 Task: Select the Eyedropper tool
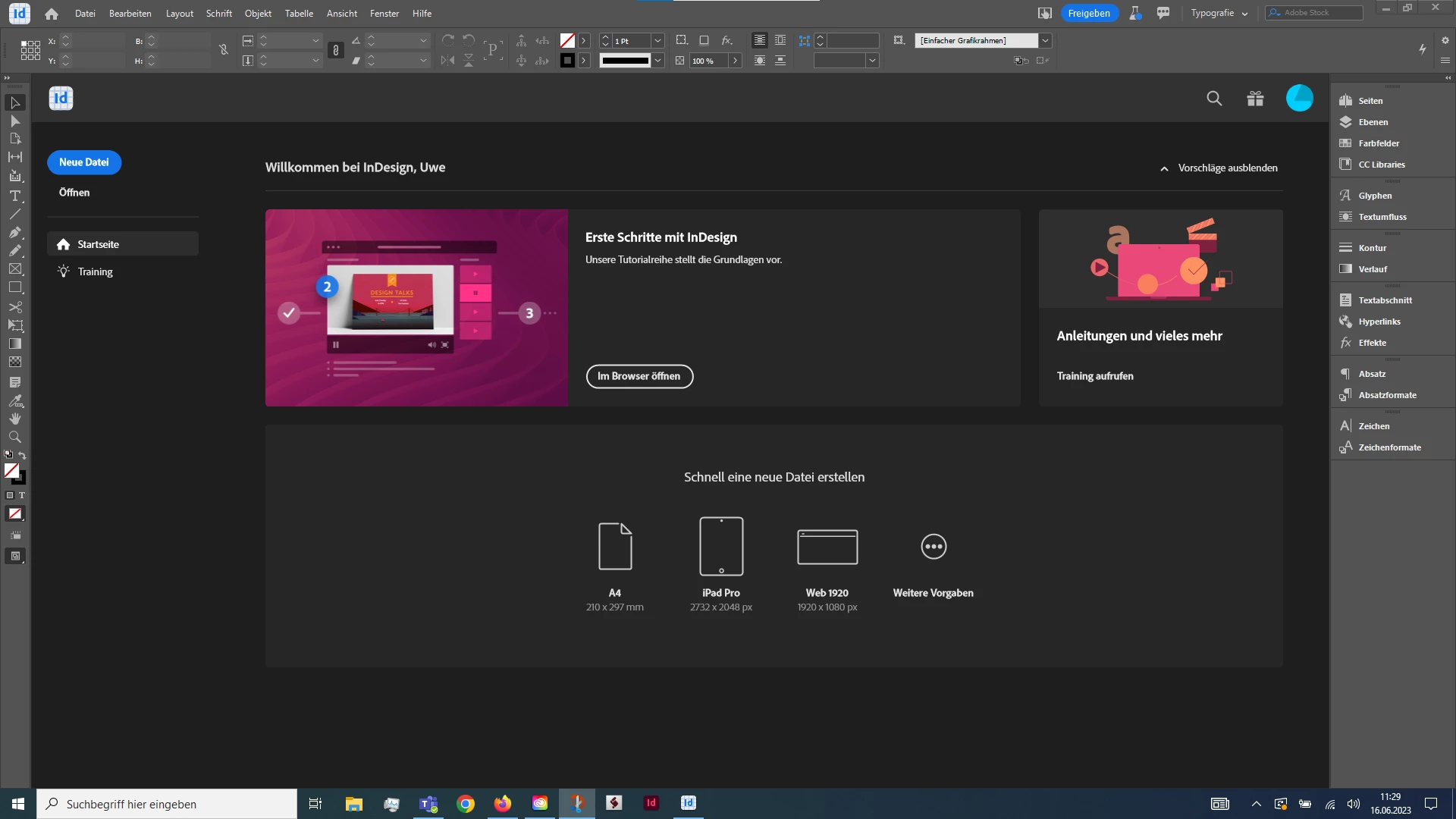pos(15,400)
